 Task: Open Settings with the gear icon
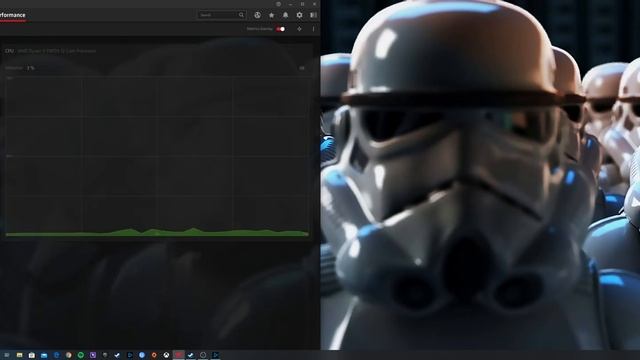300,15
